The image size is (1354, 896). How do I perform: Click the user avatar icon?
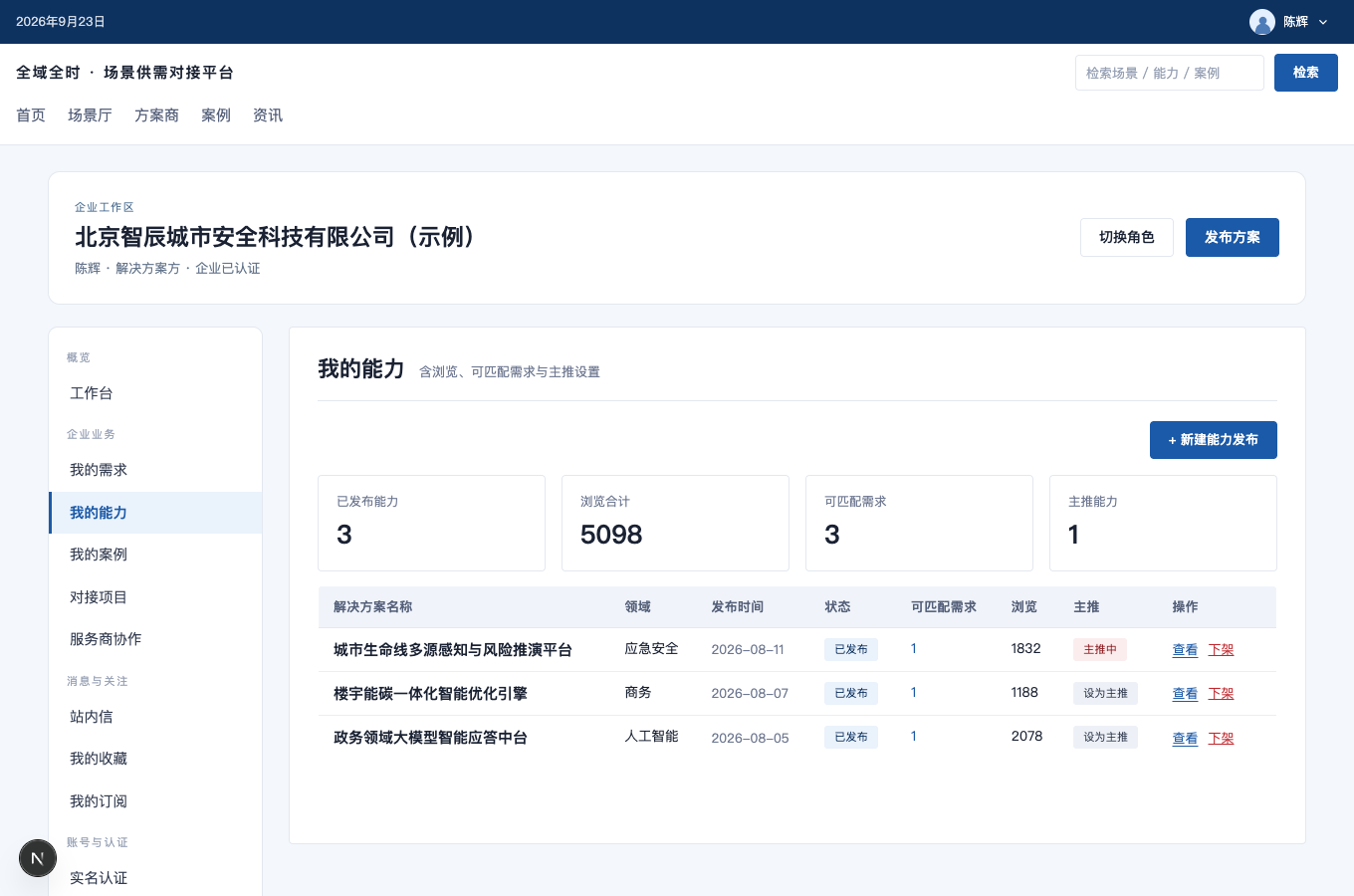coord(1262,22)
